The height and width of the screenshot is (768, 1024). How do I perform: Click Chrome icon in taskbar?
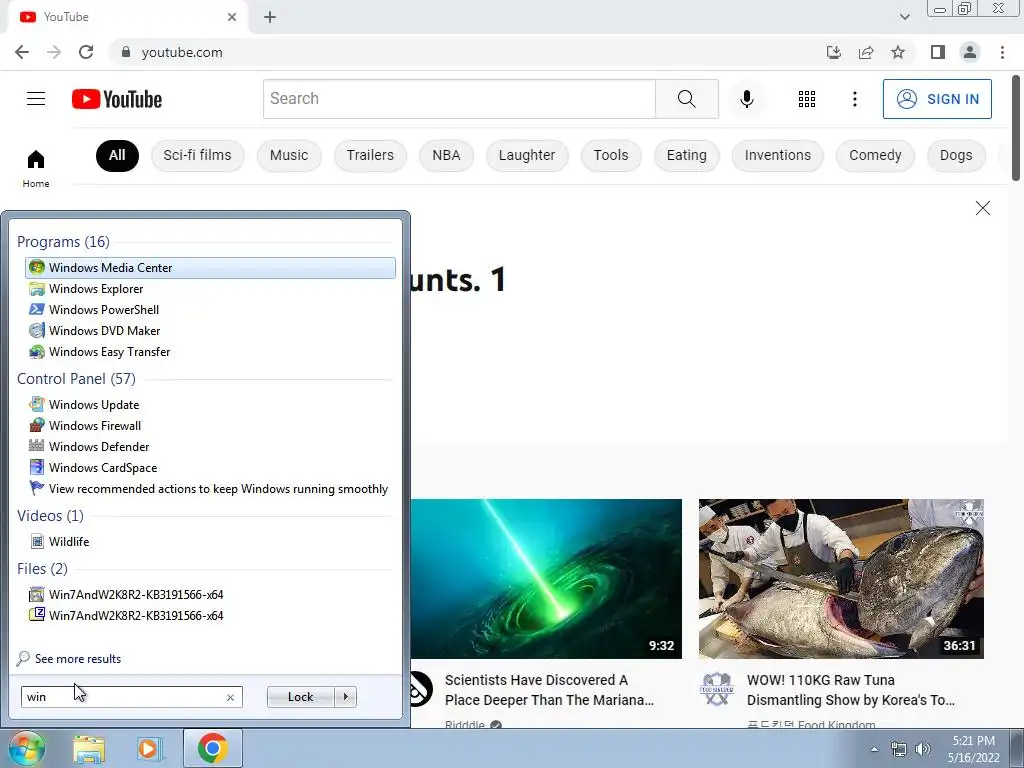coord(212,748)
